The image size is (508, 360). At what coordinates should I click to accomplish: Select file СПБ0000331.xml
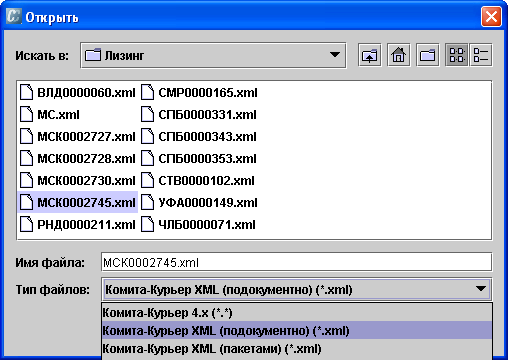pyautogui.click(x=199, y=115)
